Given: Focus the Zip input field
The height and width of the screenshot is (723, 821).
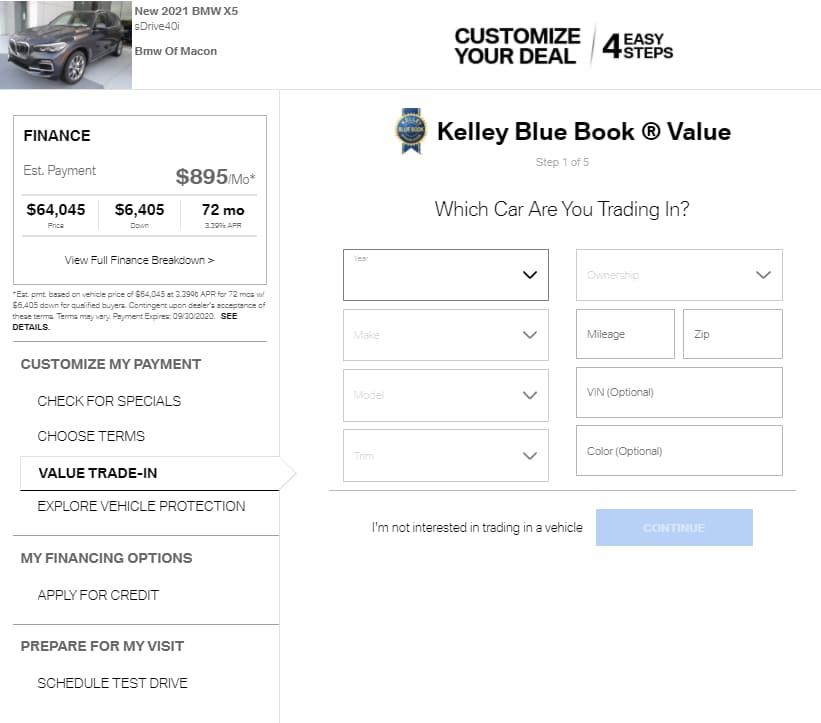Looking at the screenshot, I should [x=733, y=334].
